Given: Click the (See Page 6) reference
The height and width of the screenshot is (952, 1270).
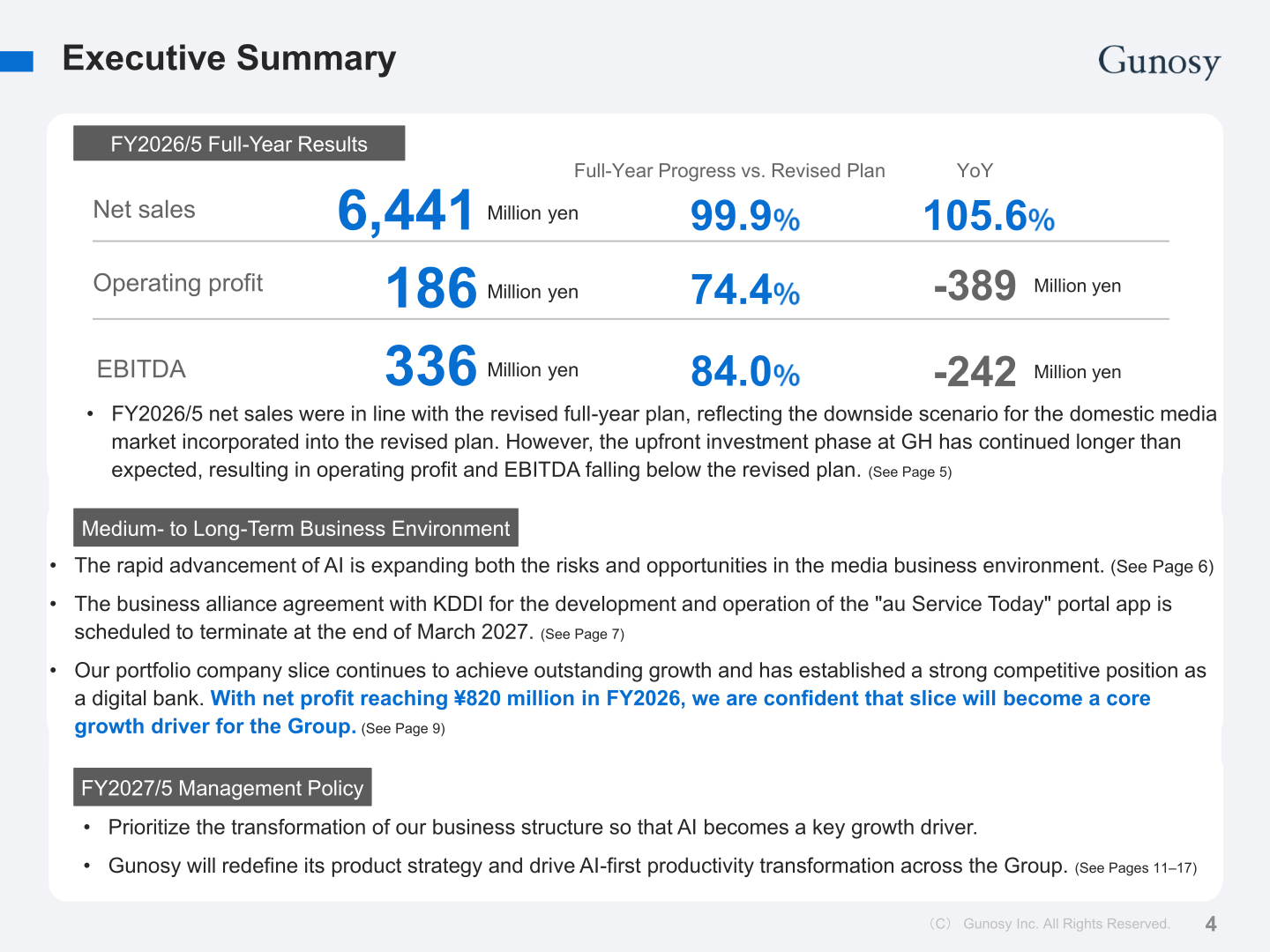Looking at the screenshot, I should point(1162,567).
